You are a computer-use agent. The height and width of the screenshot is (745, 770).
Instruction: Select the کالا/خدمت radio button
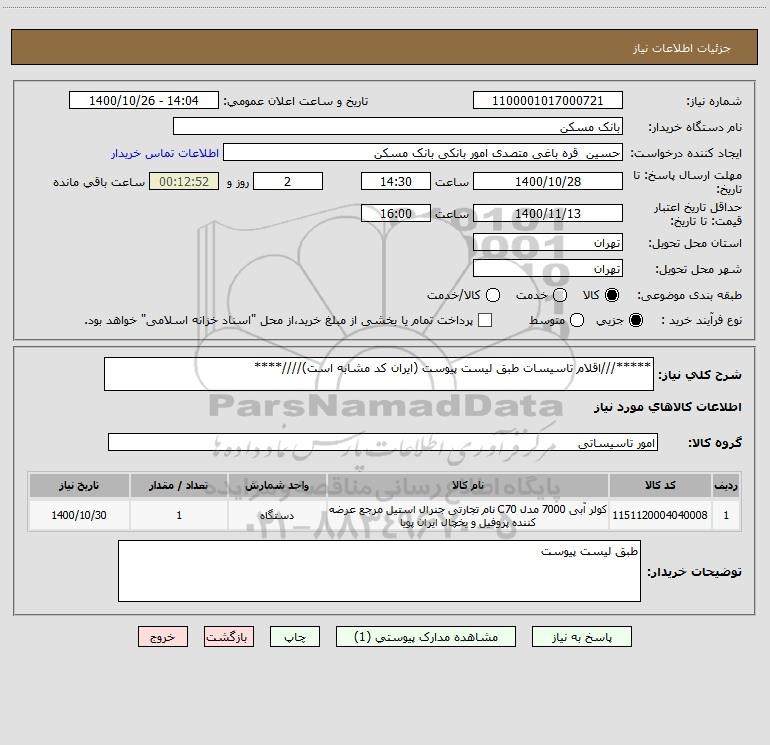[x=493, y=295]
